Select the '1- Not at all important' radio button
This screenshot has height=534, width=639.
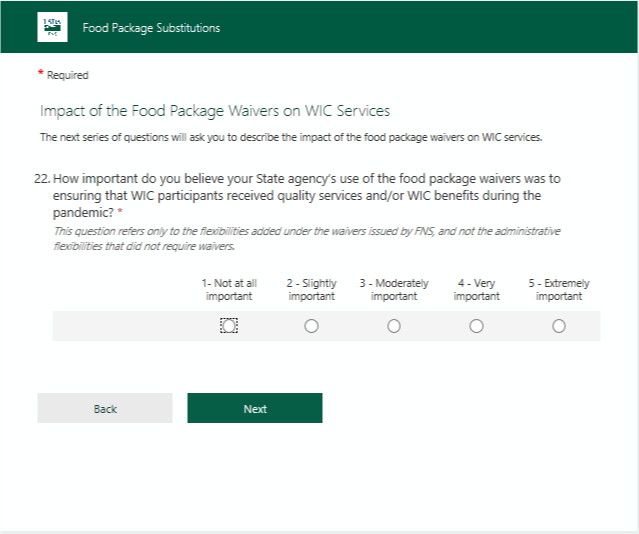[229, 326]
